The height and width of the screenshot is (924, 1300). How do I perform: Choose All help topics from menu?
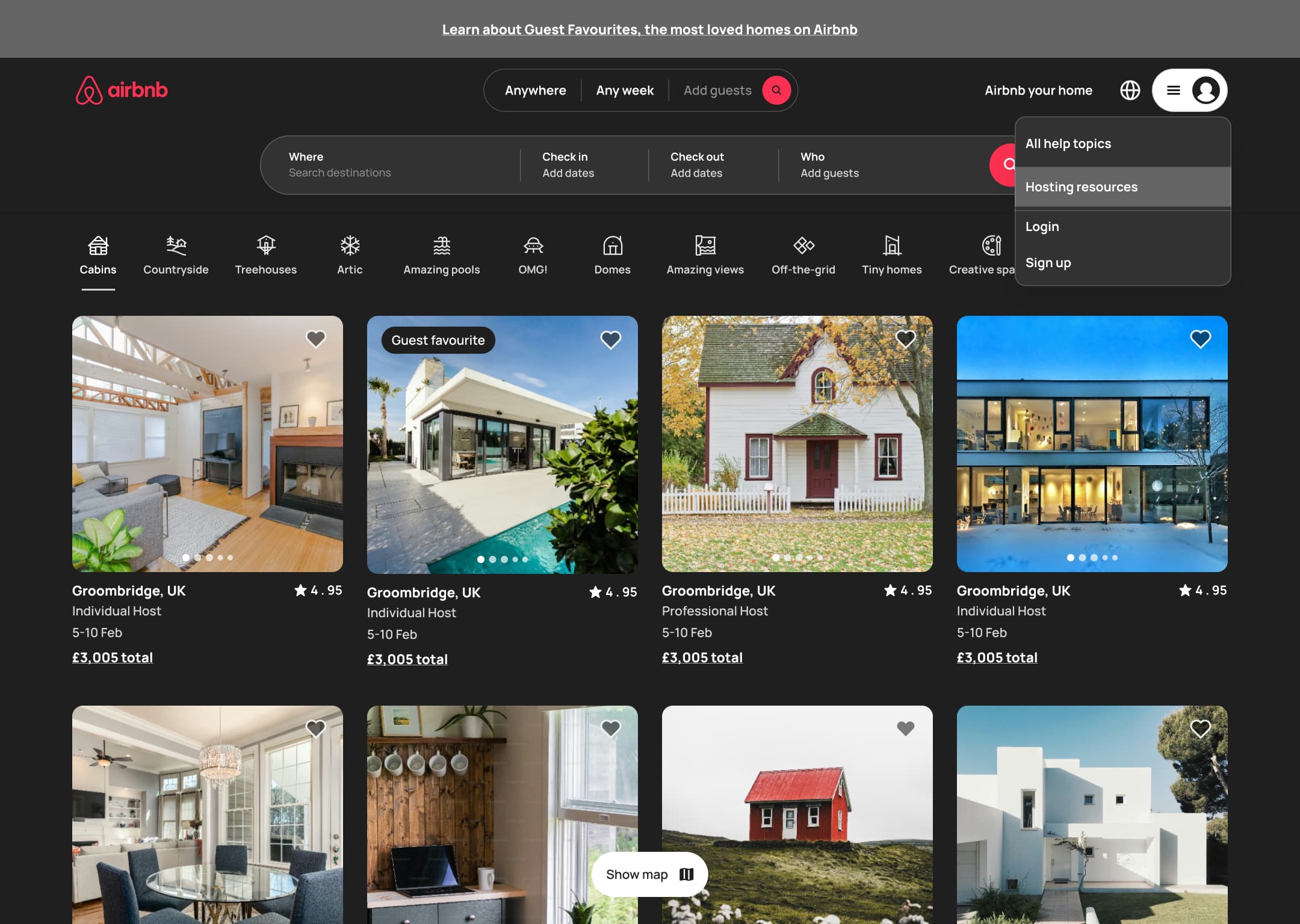pyautogui.click(x=1122, y=143)
